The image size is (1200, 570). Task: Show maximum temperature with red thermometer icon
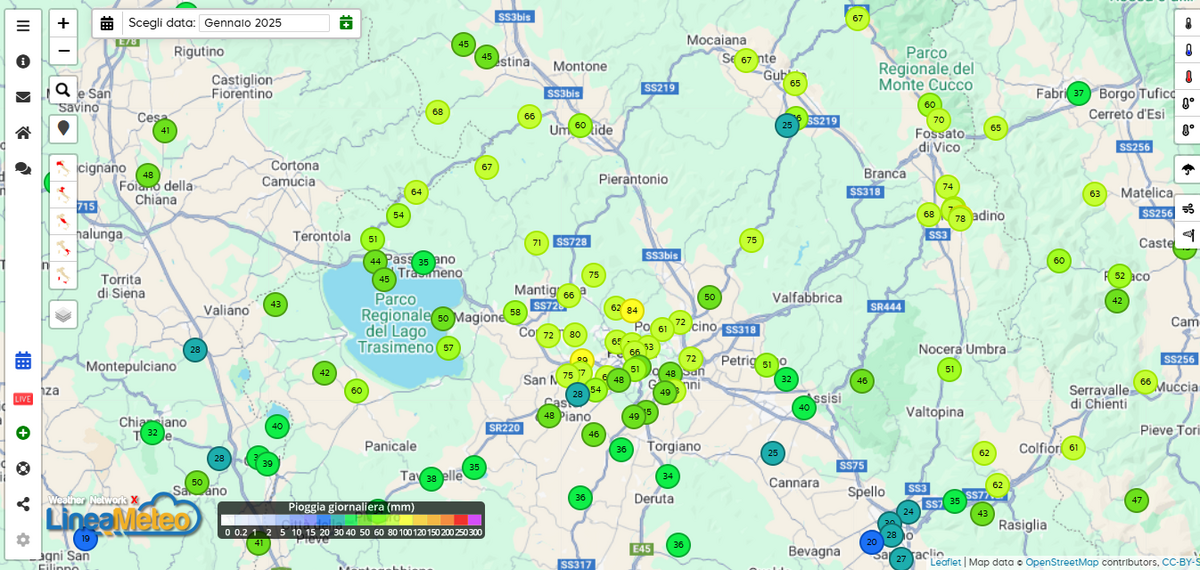(1188, 76)
